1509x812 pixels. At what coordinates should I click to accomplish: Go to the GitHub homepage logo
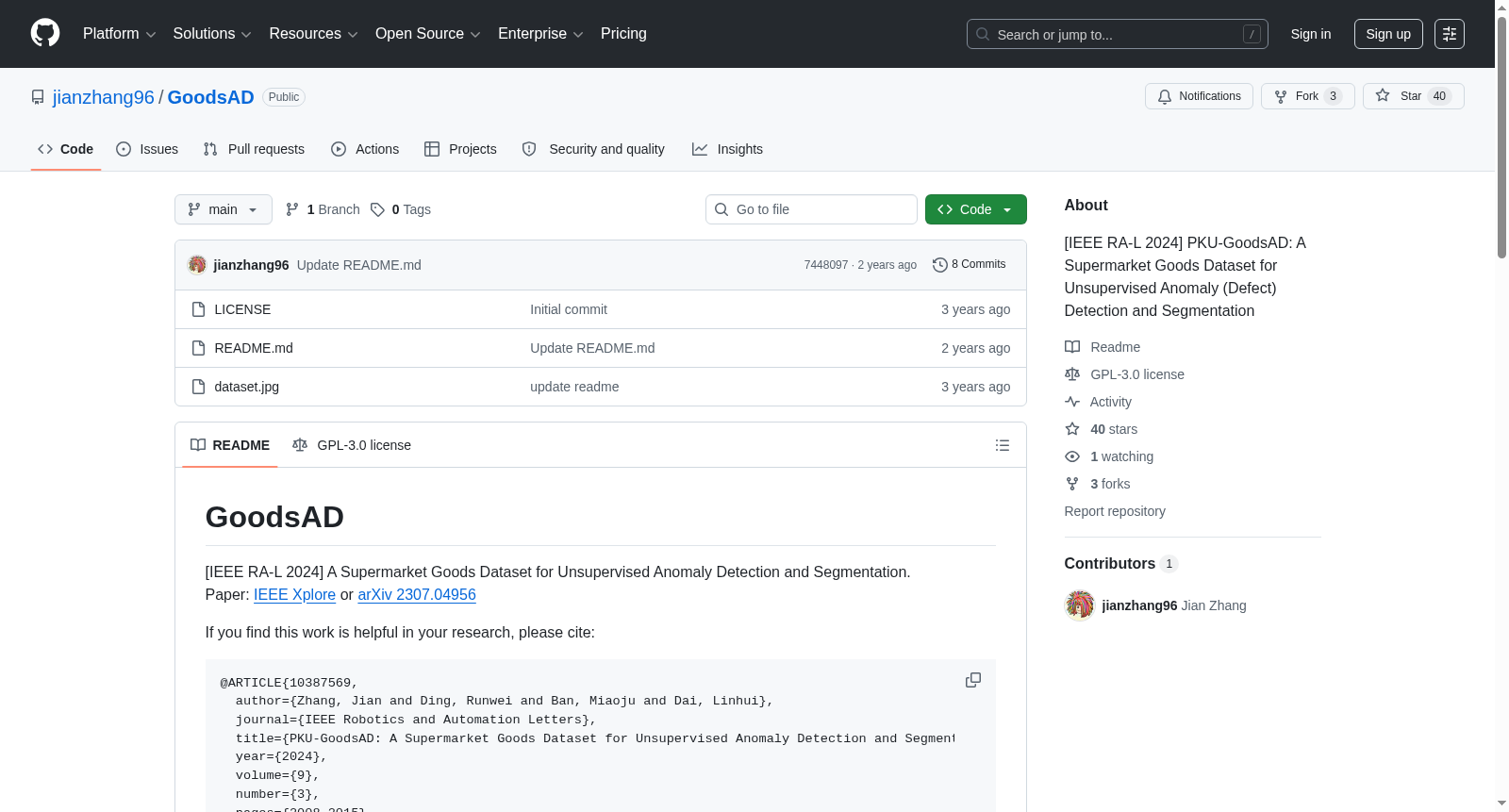(45, 34)
